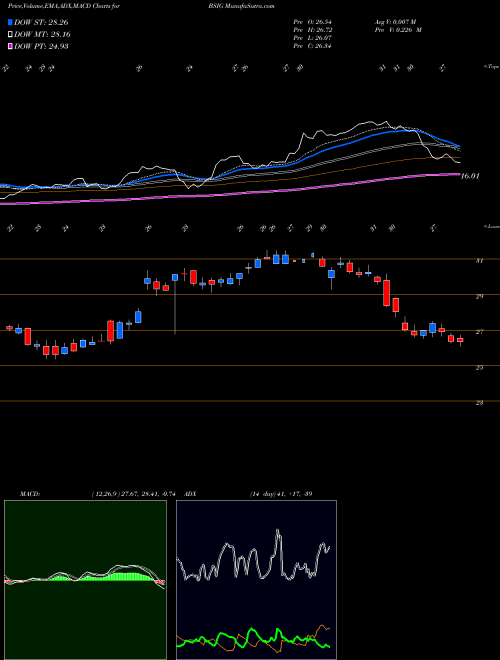This screenshot has width=500, height=660.
Task: Click the 'Pre H: 26.72' high value
Action: [313, 30]
